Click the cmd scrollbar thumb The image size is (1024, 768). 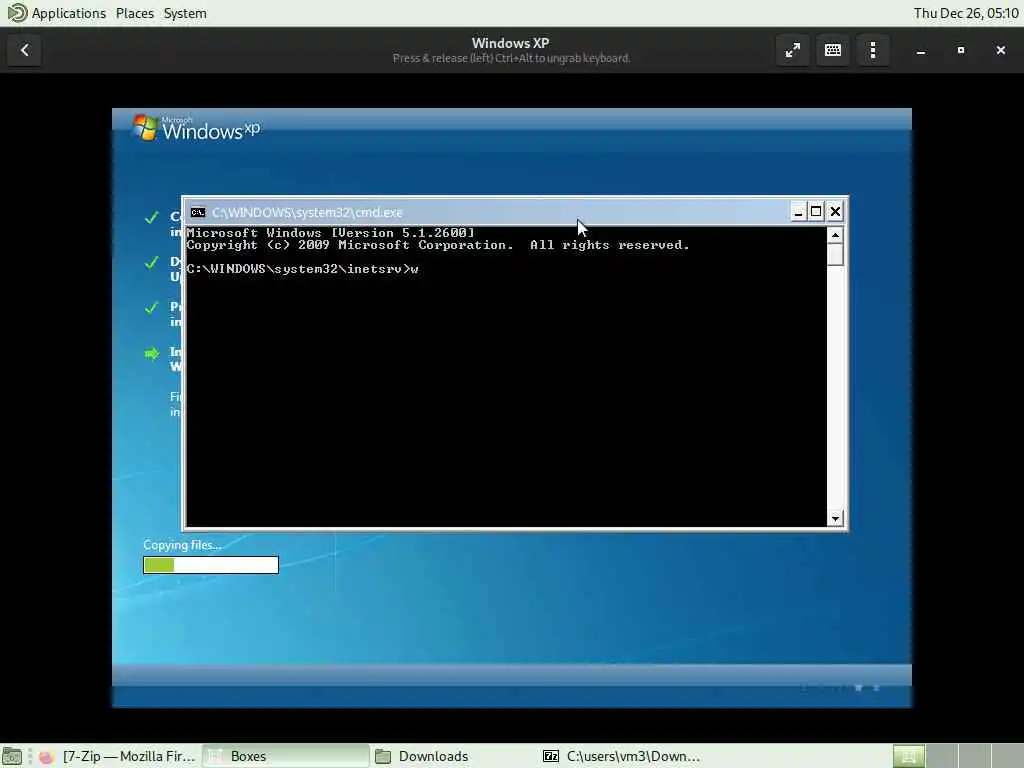point(835,255)
